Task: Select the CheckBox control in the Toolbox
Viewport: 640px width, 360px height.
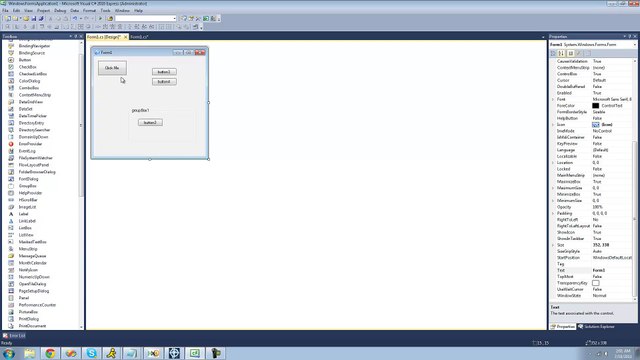Action: point(27,67)
